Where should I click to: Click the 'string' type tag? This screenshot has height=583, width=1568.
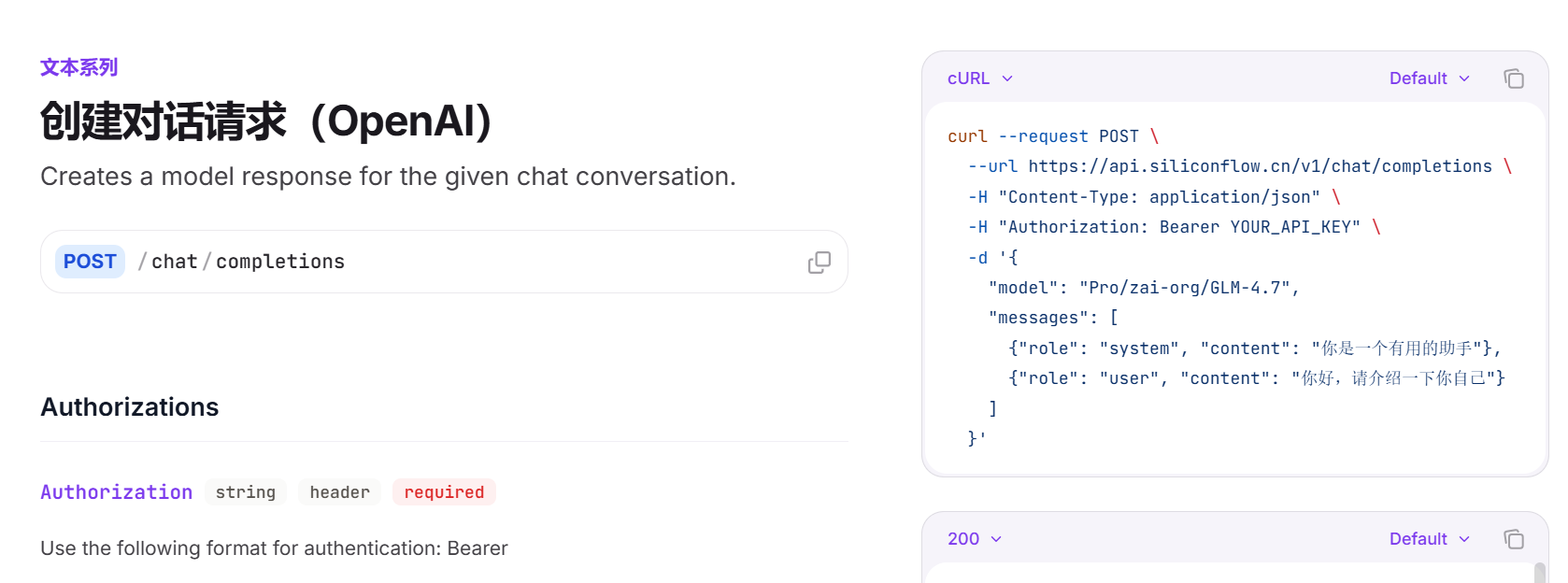(246, 492)
